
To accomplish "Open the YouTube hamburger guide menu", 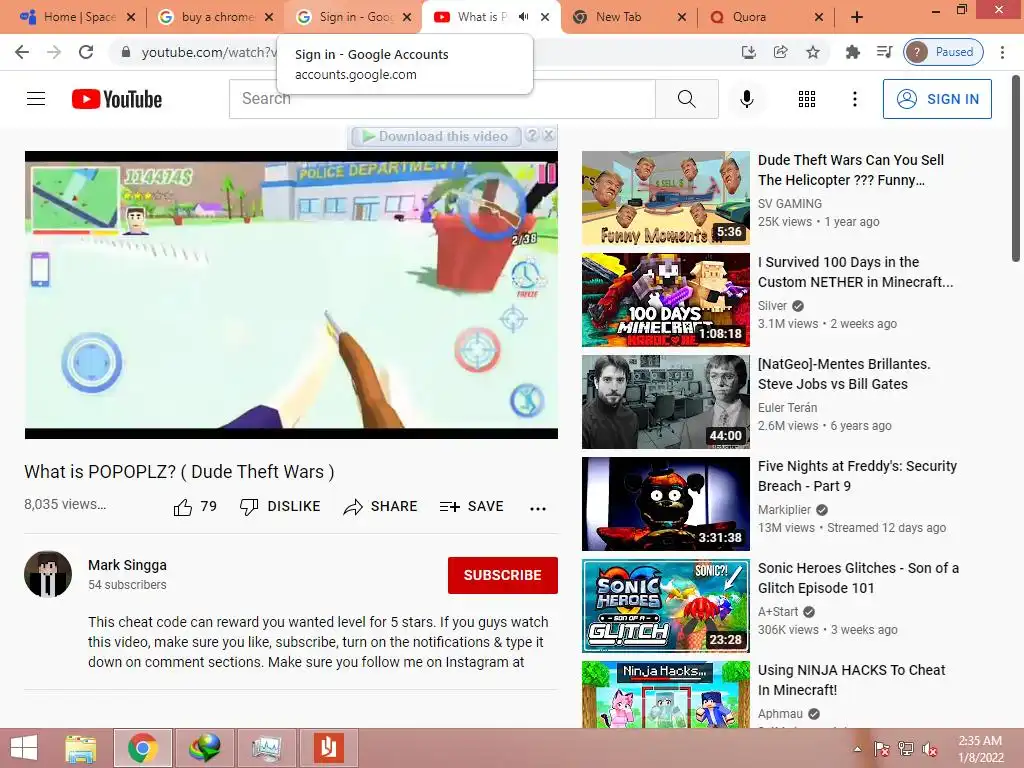I will (36, 99).
